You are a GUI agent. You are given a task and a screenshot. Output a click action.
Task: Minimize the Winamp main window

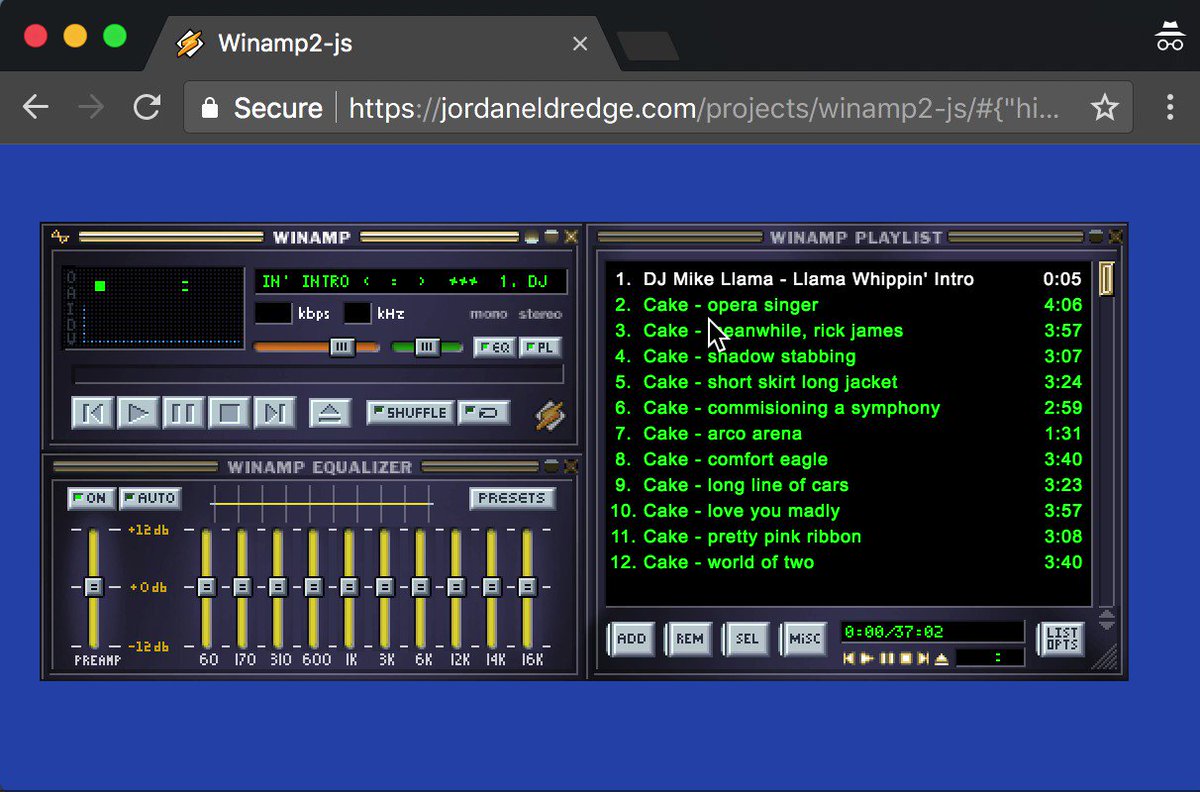(532, 237)
